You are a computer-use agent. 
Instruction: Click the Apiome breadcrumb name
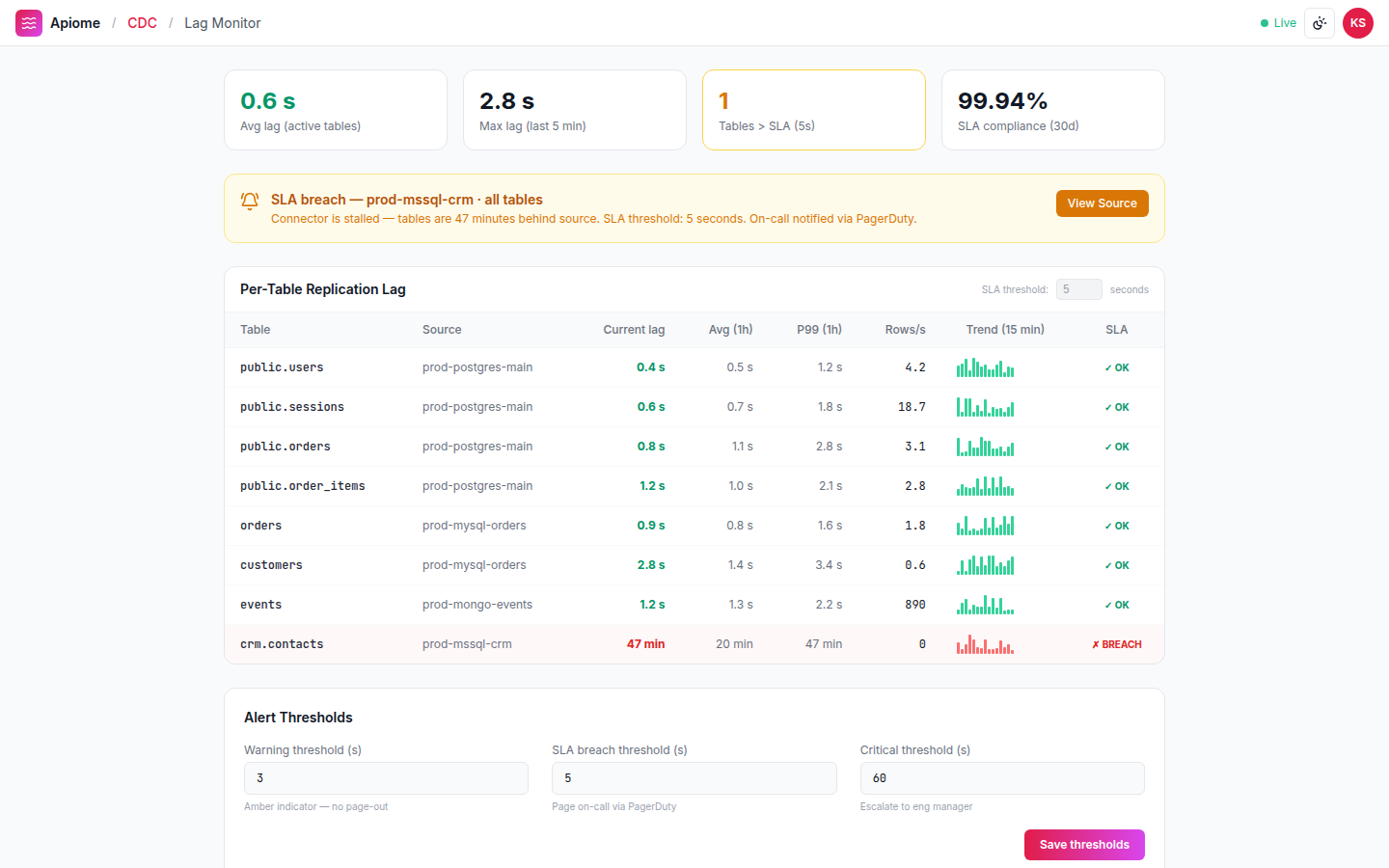tap(75, 23)
